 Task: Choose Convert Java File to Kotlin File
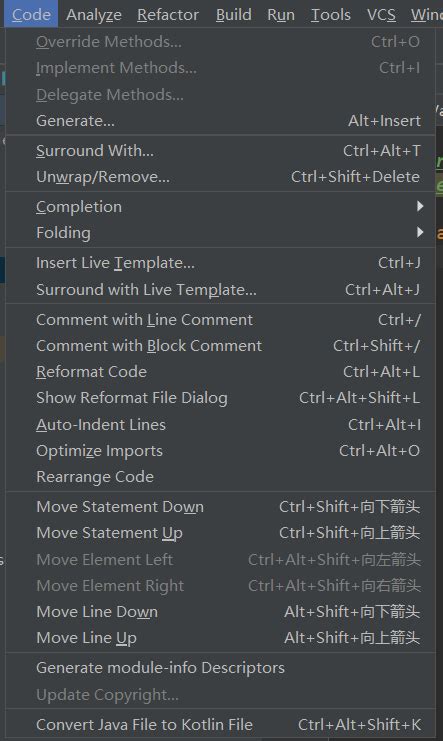pos(220,724)
